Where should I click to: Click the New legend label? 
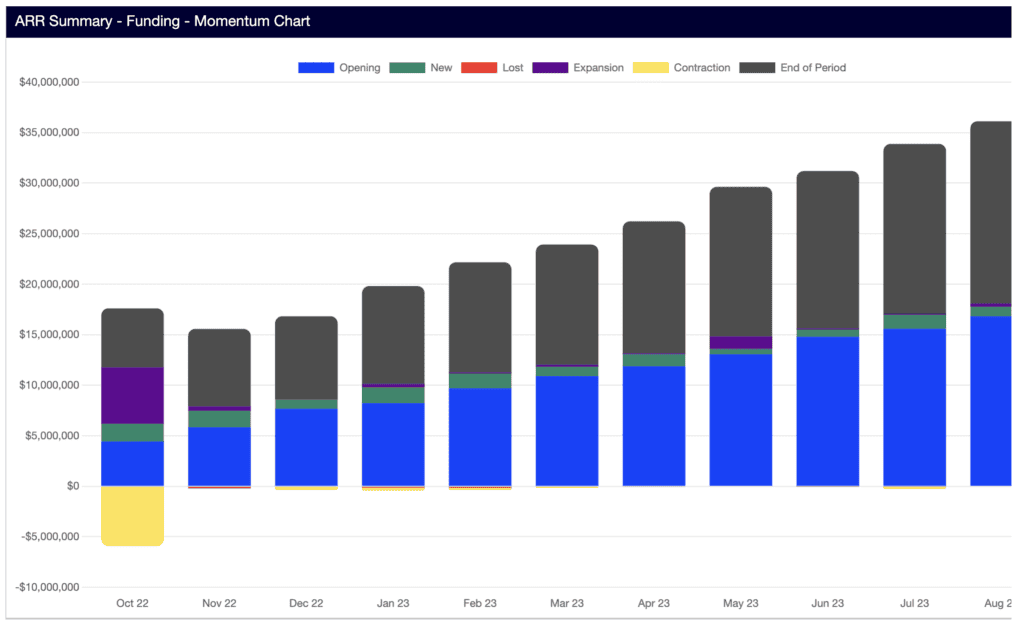pos(441,68)
